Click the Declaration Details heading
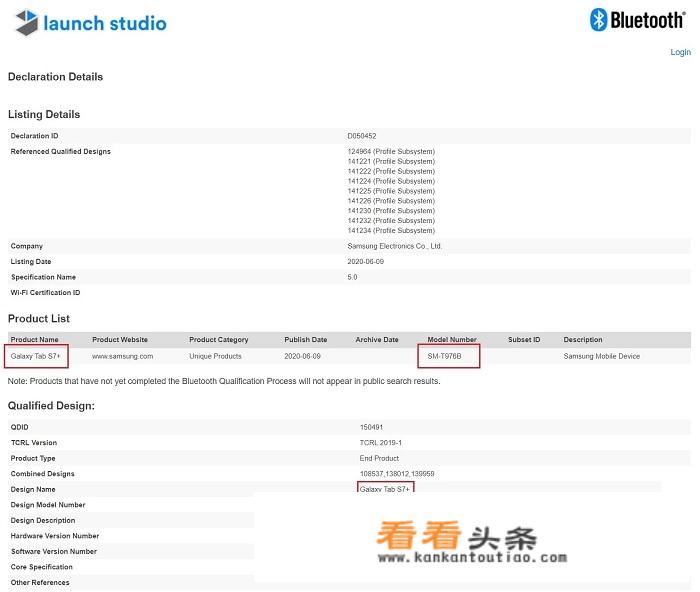The height and width of the screenshot is (592, 700). pyautogui.click(x=55, y=77)
